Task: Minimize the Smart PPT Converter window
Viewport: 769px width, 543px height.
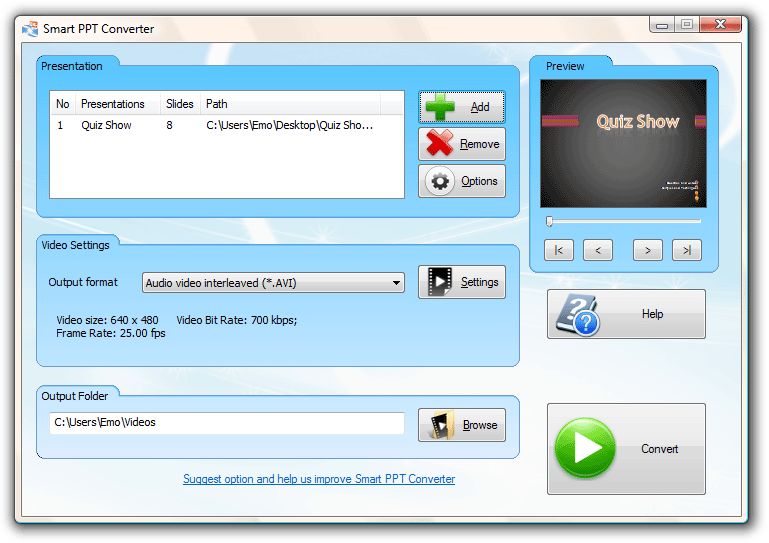Action: click(662, 25)
